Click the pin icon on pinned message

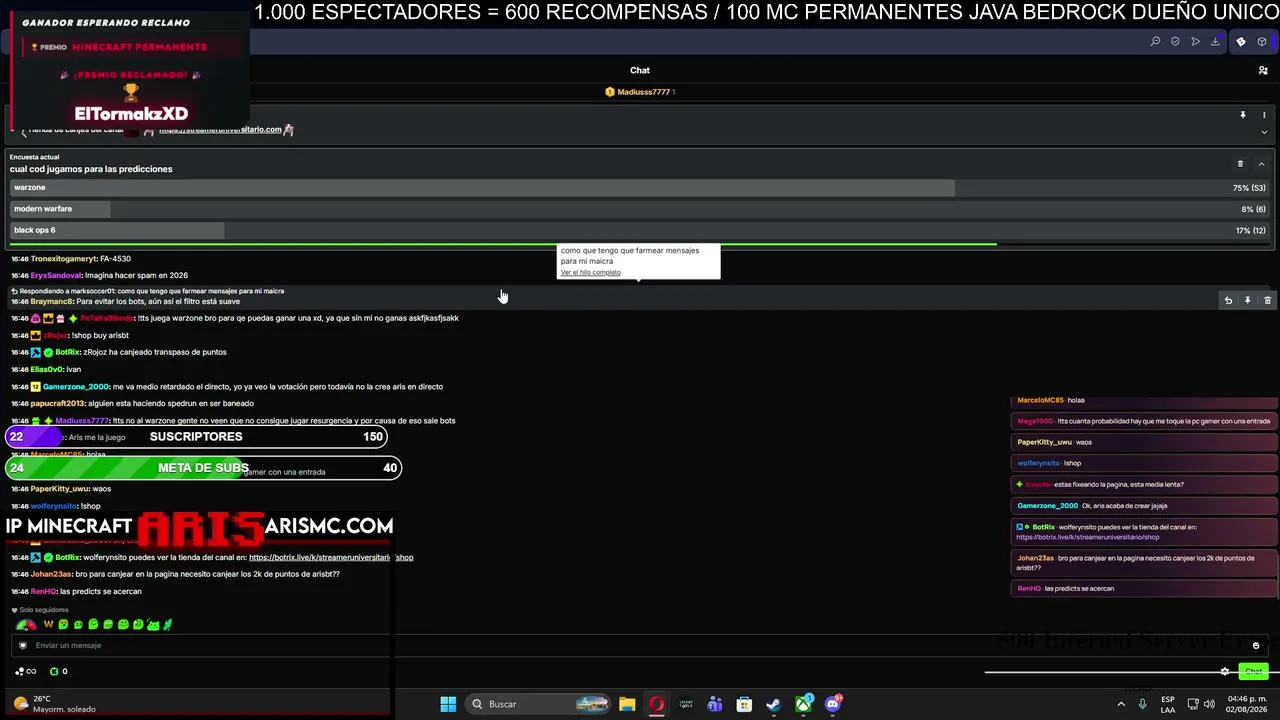coord(1243,115)
